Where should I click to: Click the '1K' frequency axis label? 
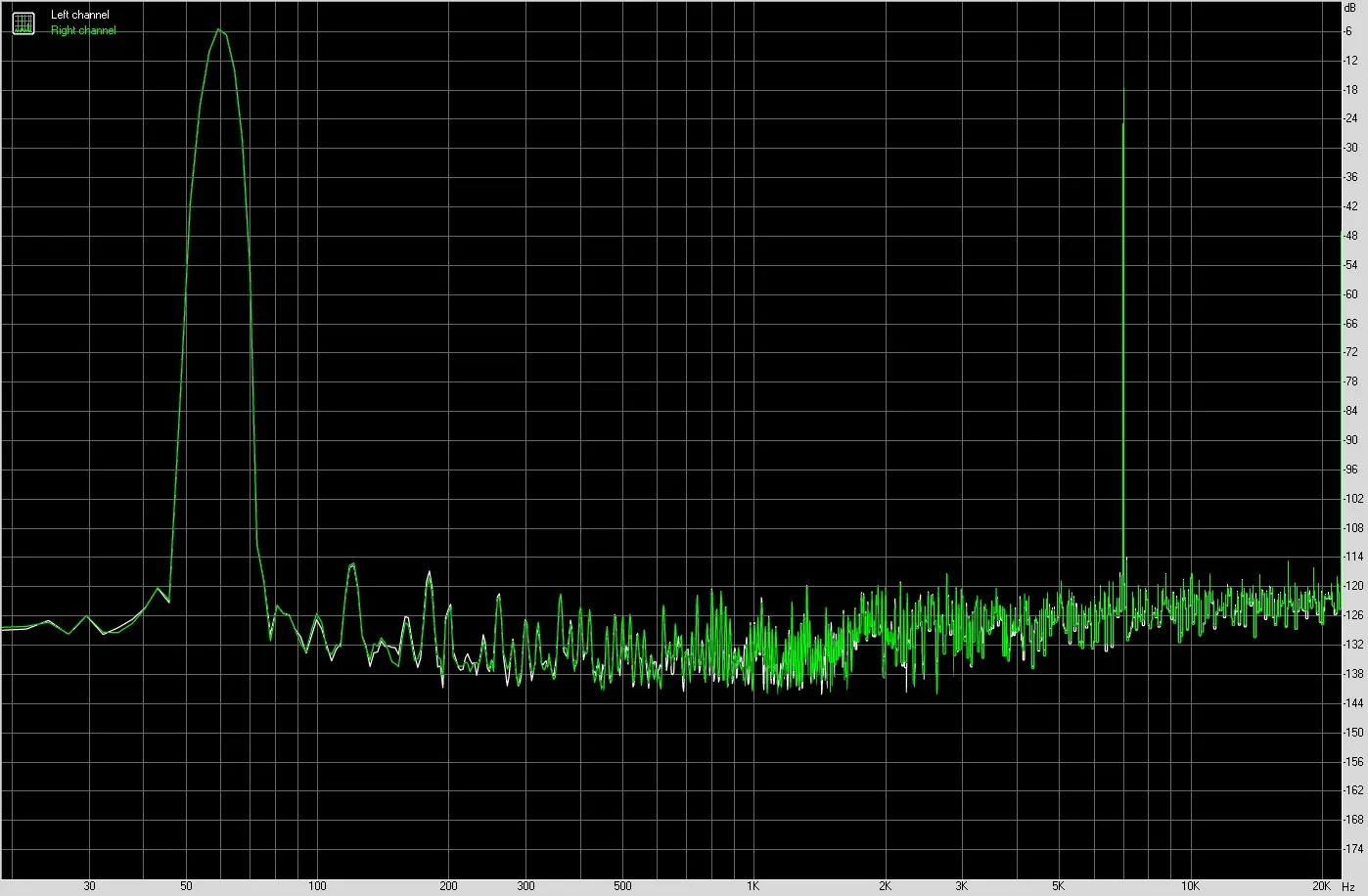pos(753,886)
